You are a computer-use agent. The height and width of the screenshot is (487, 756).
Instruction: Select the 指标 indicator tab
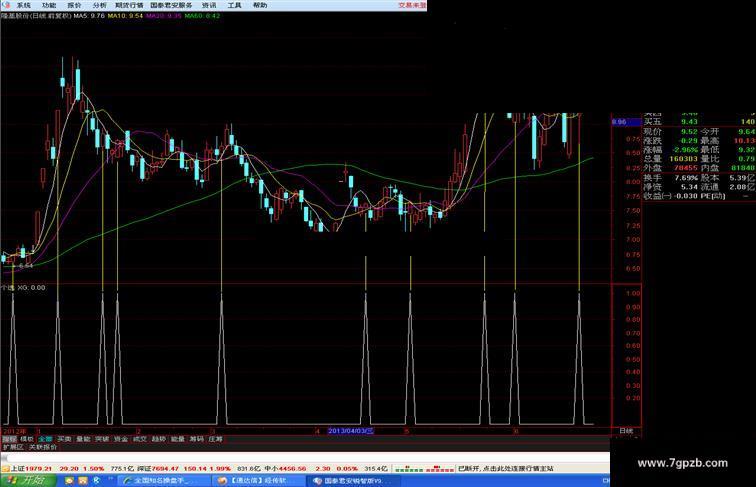pos(9,439)
